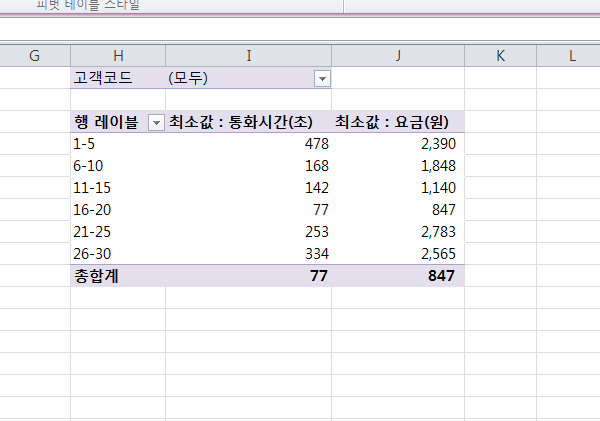Select the 6-10 row label

[x=88, y=166]
